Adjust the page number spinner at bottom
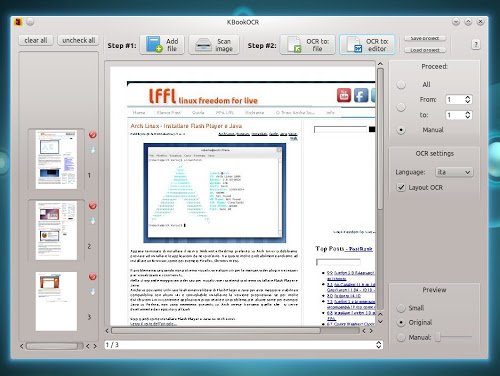 coord(378,345)
